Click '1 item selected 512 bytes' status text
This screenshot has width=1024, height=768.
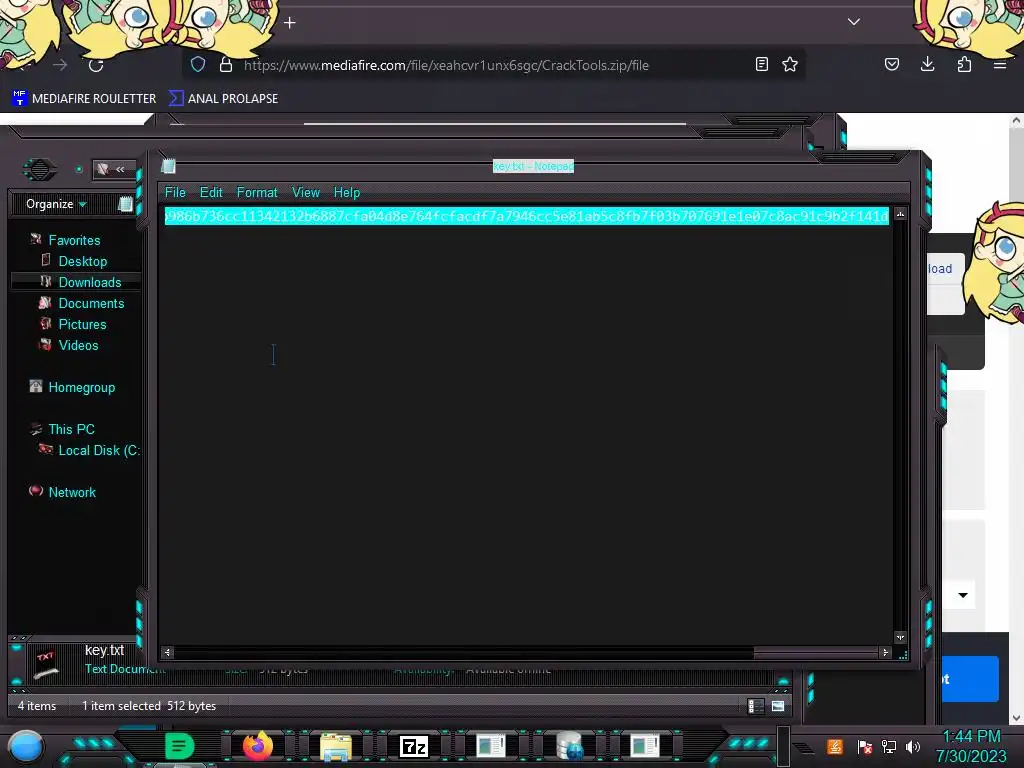coord(149,706)
